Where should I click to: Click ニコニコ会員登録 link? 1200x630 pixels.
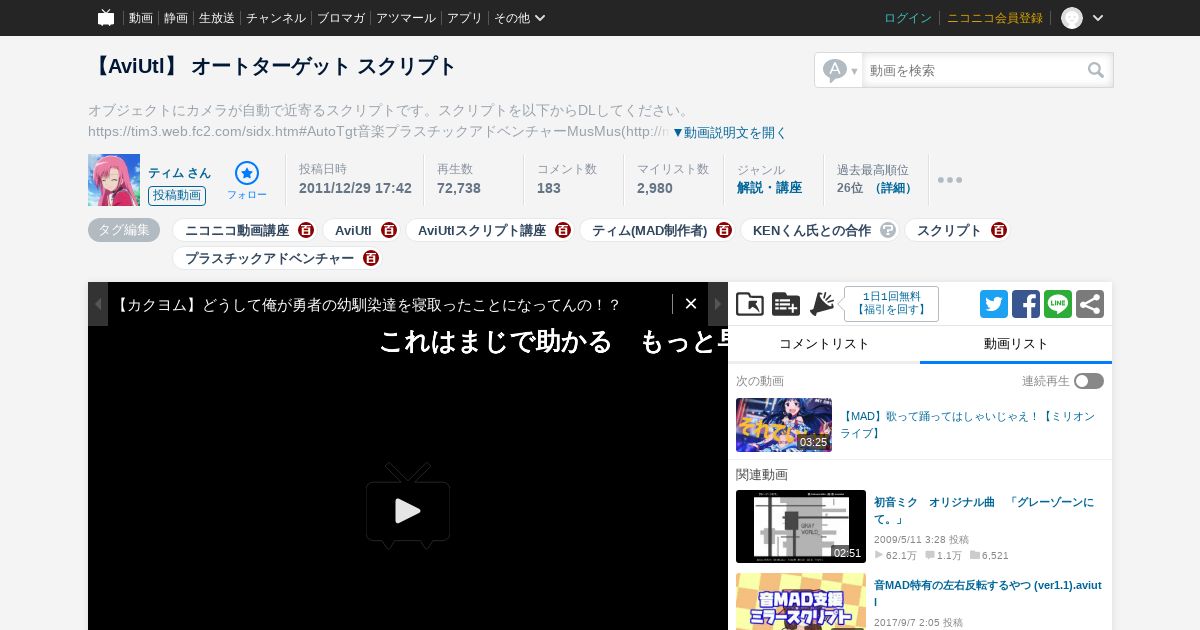click(995, 18)
